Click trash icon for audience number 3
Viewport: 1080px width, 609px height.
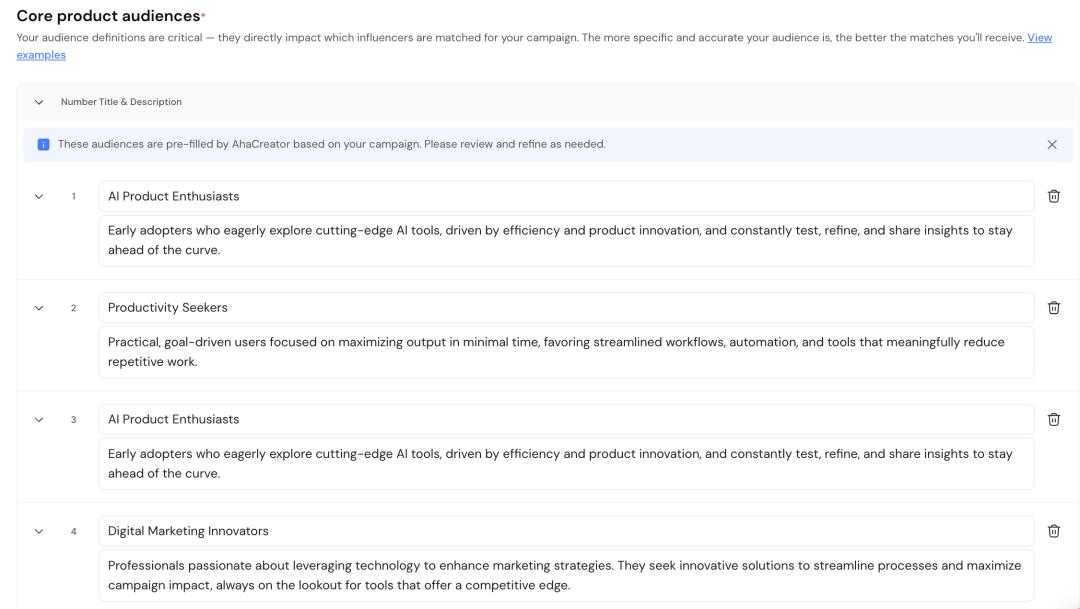(x=1053, y=419)
